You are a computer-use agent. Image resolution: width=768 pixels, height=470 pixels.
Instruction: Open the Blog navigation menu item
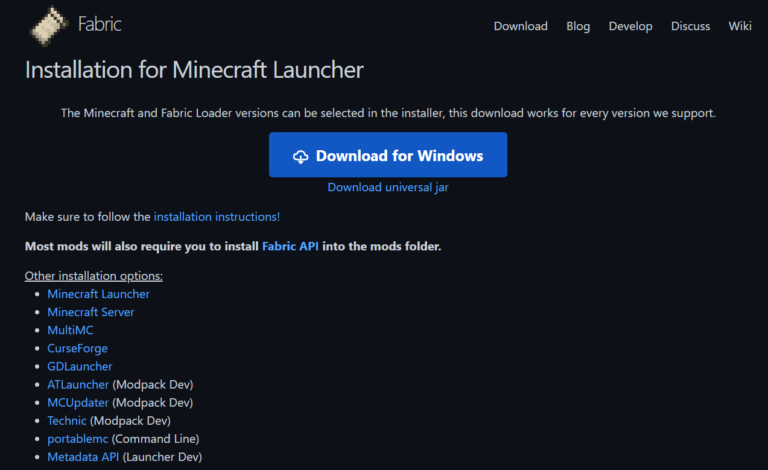click(x=578, y=26)
